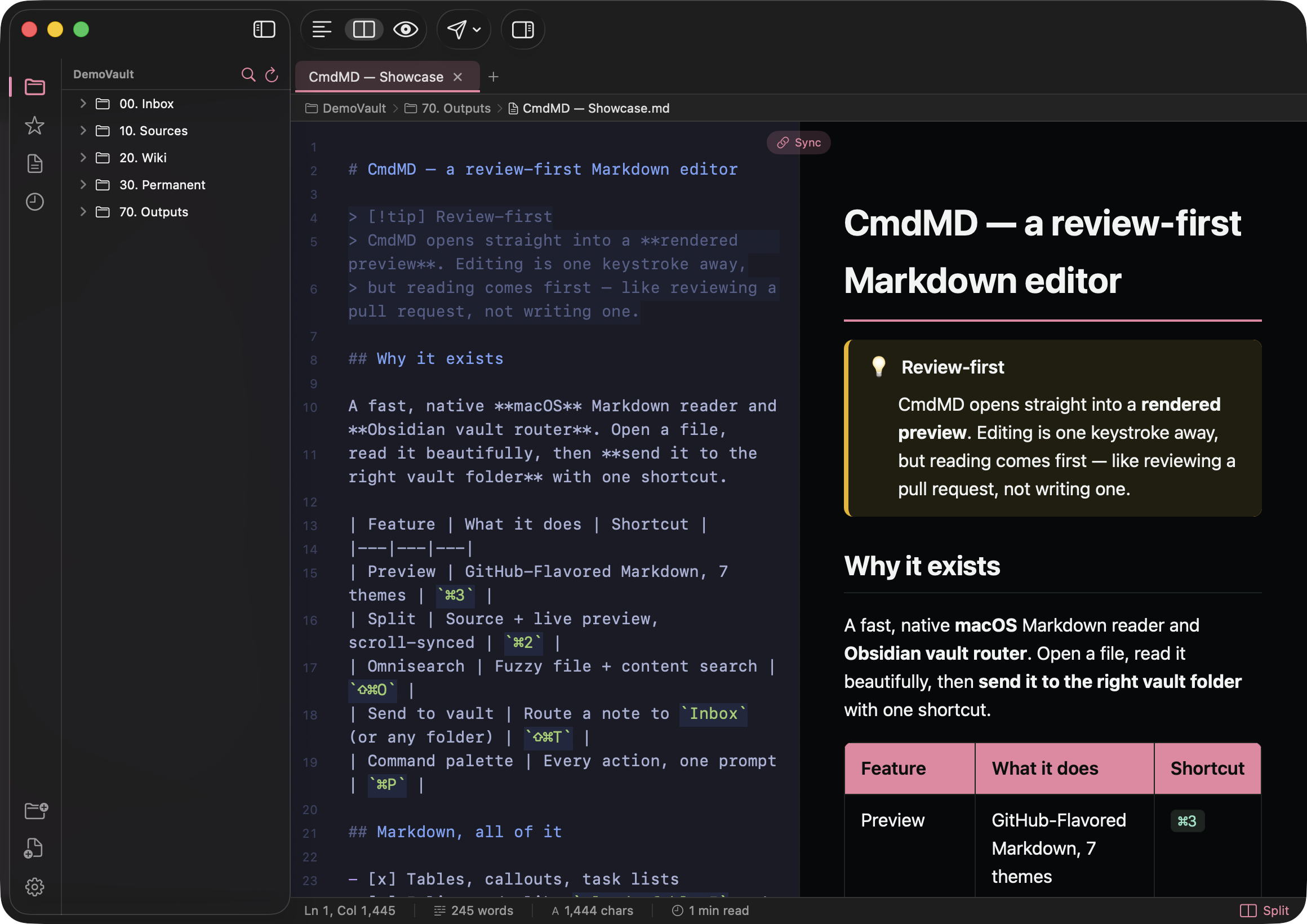Switch to preview-only eye mode

tap(405, 29)
